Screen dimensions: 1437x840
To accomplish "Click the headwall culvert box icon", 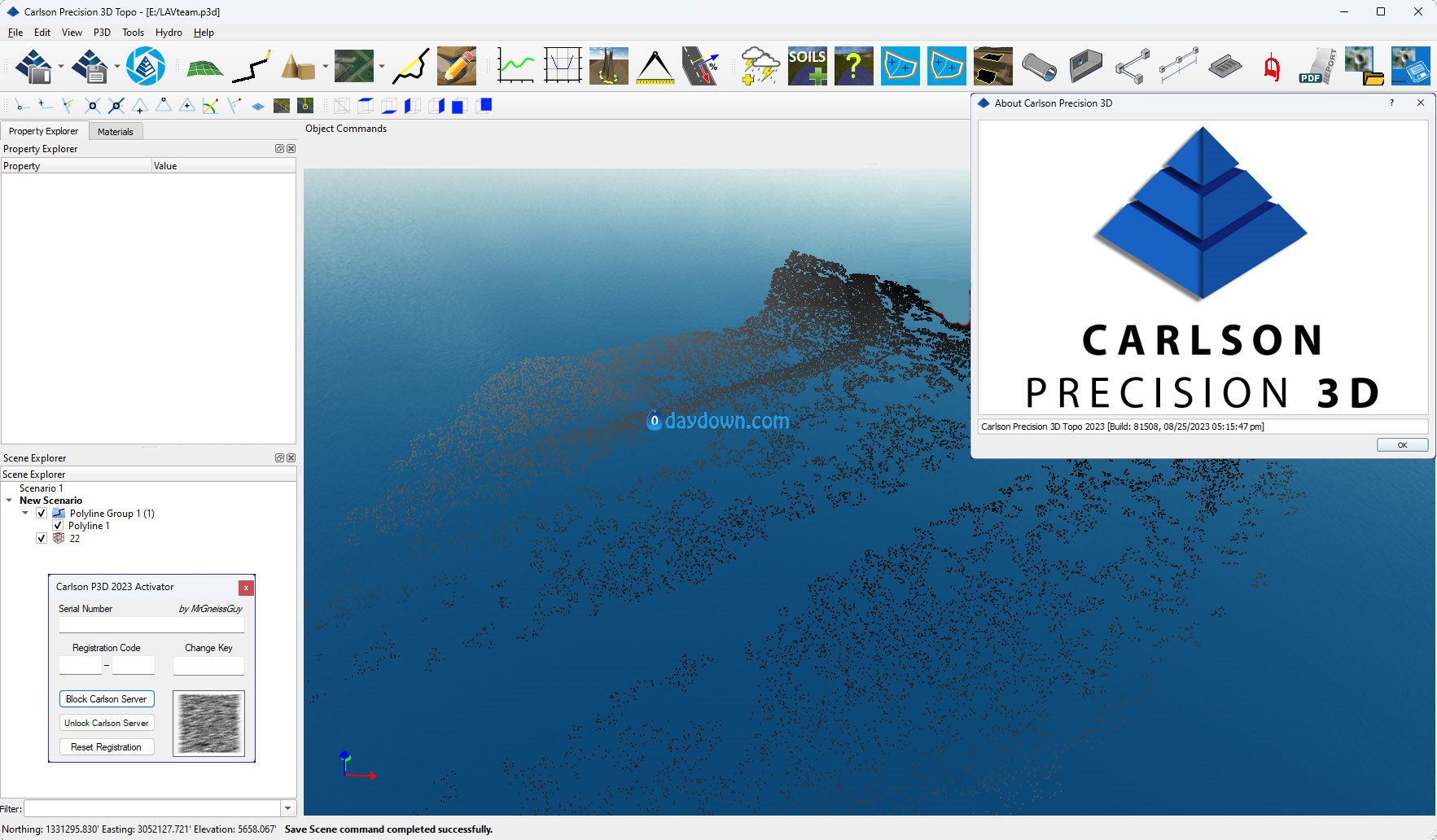I will tap(1085, 66).
